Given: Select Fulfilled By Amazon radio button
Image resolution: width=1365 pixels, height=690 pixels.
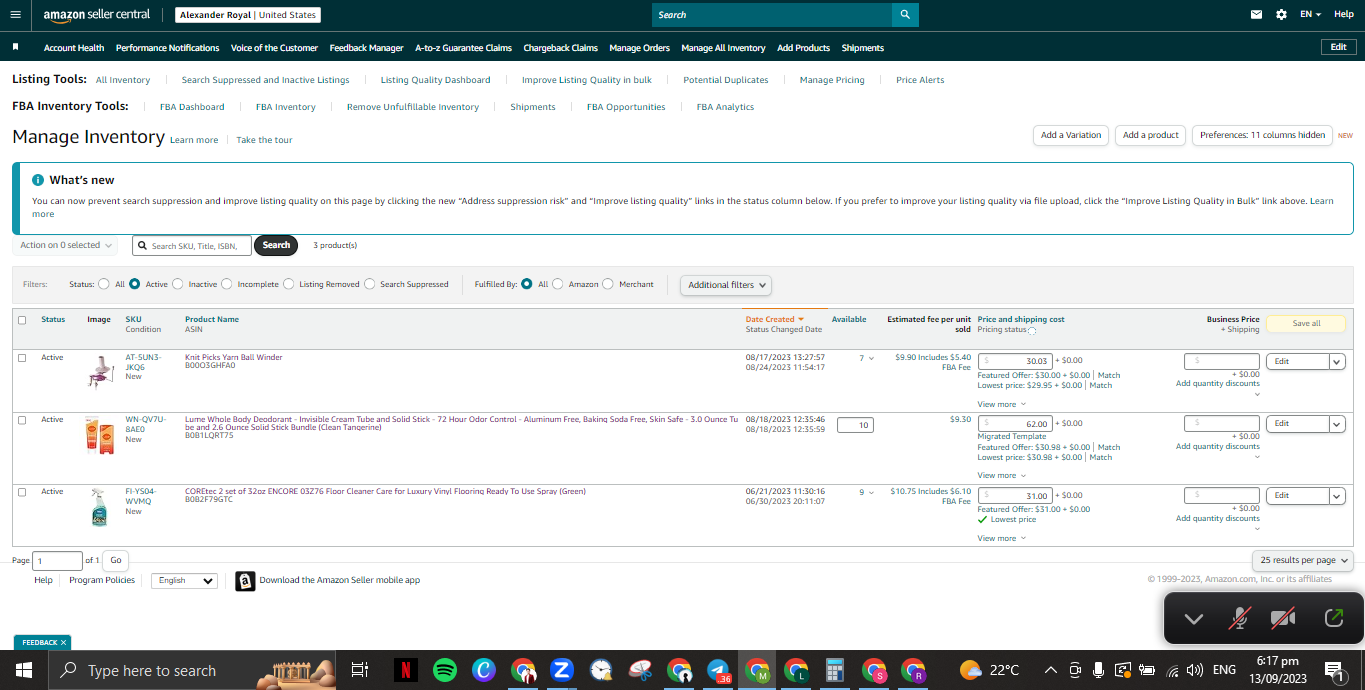Looking at the screenshot, I should pyautogui.click(x=558, y=284).
